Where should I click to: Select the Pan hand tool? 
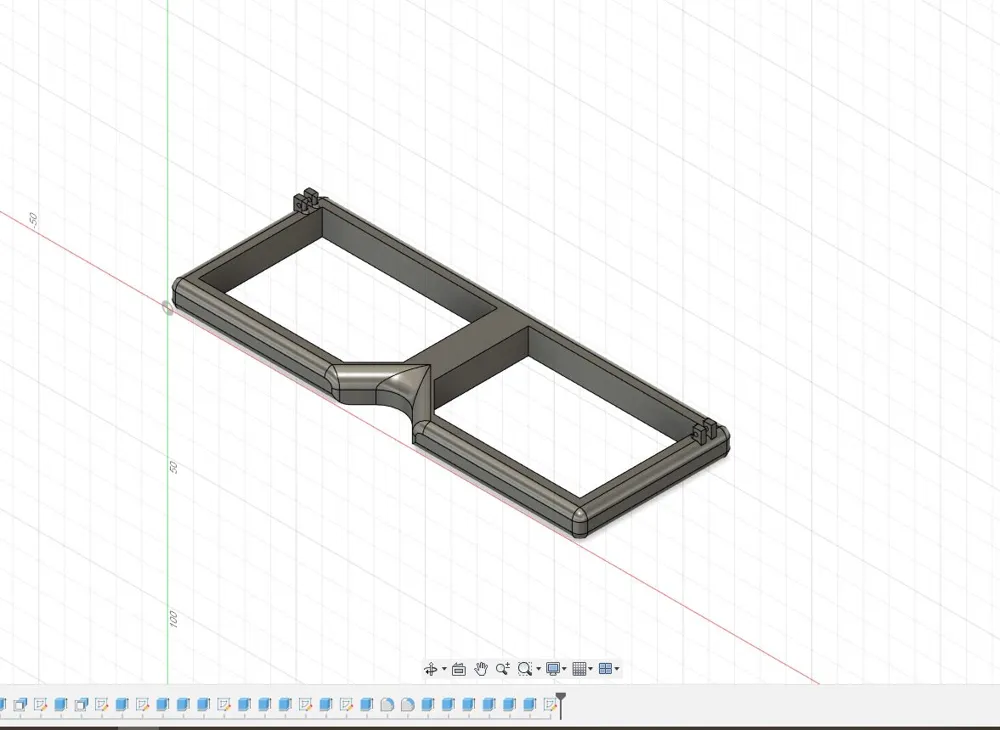point(481,669)
